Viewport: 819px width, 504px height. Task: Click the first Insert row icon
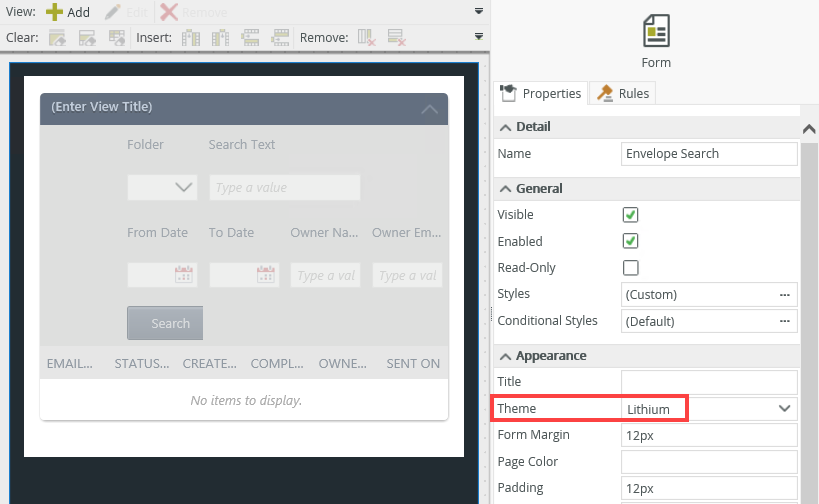pos(250,38)
